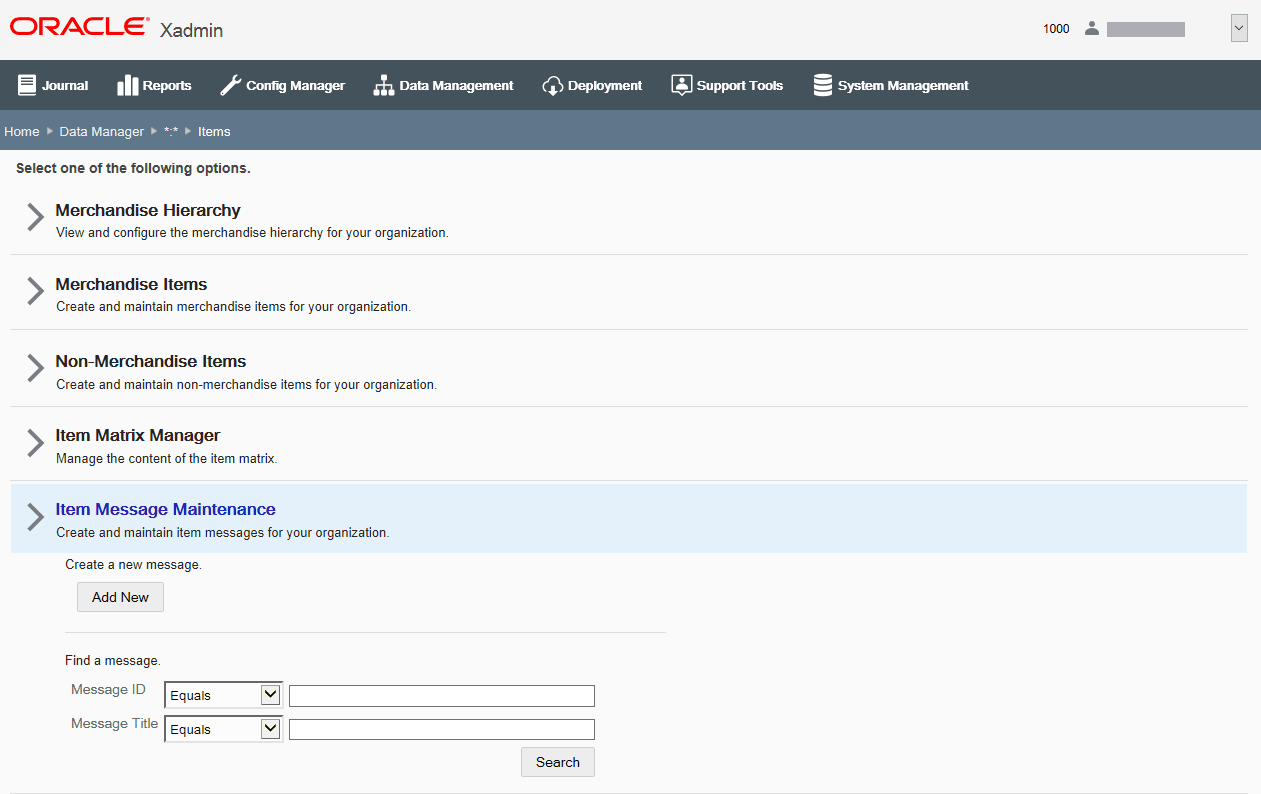Open Non-Merchandise Items heading
This screenshot has height=794, width=1261.
[151, 361]
